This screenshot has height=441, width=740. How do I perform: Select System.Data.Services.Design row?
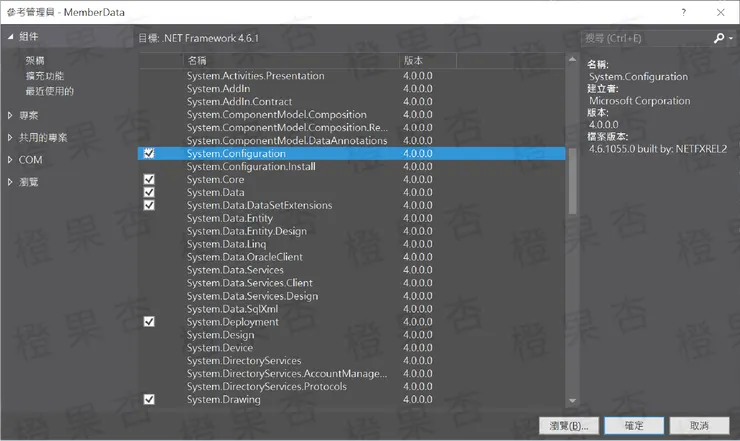pos(352,296)
